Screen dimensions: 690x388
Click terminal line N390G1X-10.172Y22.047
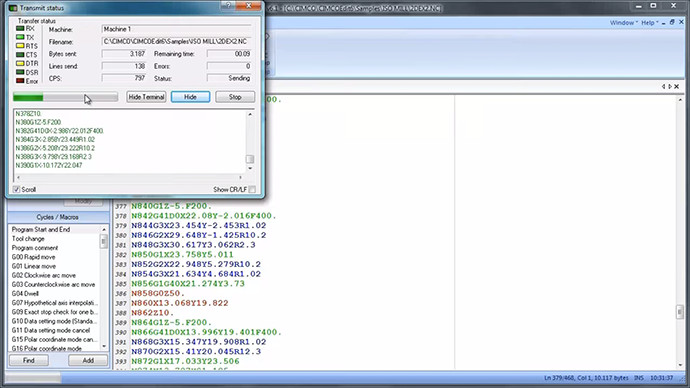pyautogui.click(x=49, y=165)
